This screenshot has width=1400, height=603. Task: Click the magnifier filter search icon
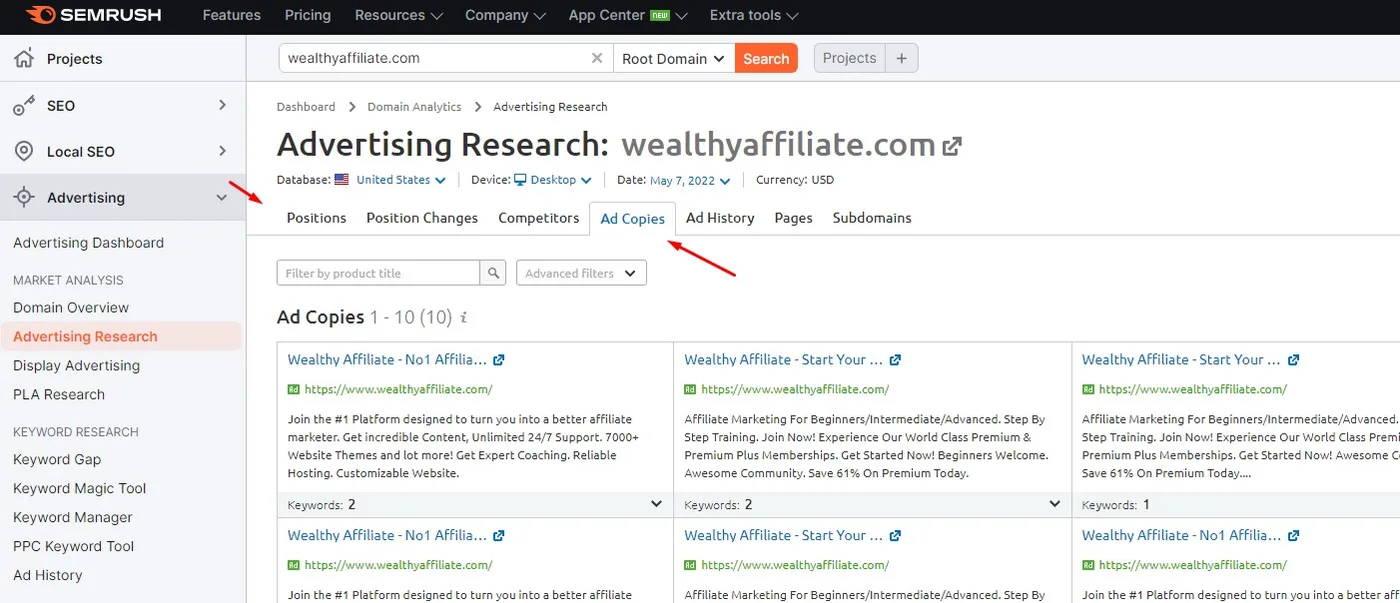point(493,273)
